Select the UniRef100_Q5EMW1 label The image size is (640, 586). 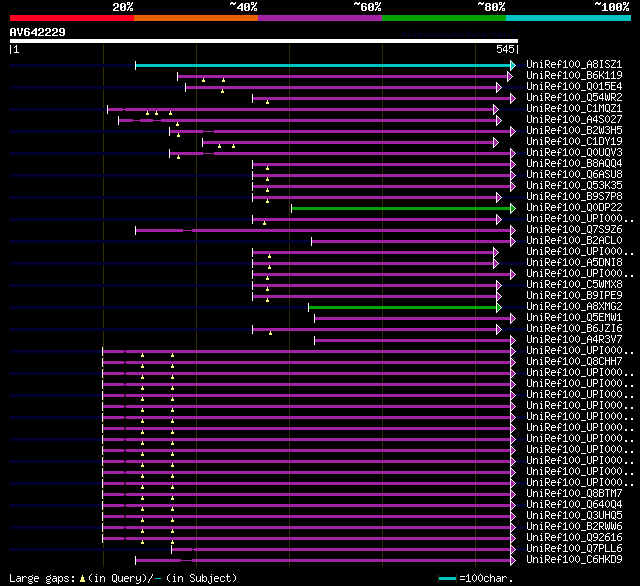[x=574, y=318]
